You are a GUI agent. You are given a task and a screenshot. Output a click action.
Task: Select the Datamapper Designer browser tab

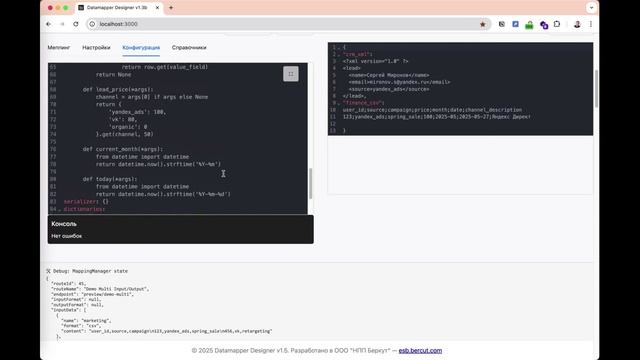point(118,8)
